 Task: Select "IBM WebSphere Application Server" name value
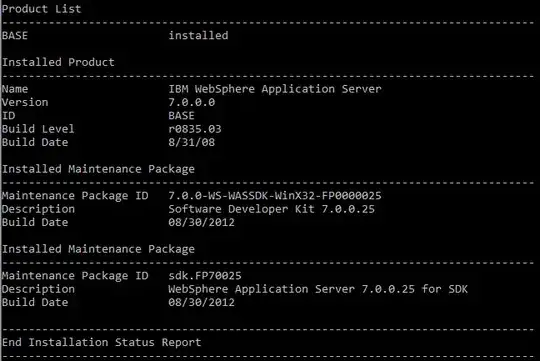click(275, 89)
